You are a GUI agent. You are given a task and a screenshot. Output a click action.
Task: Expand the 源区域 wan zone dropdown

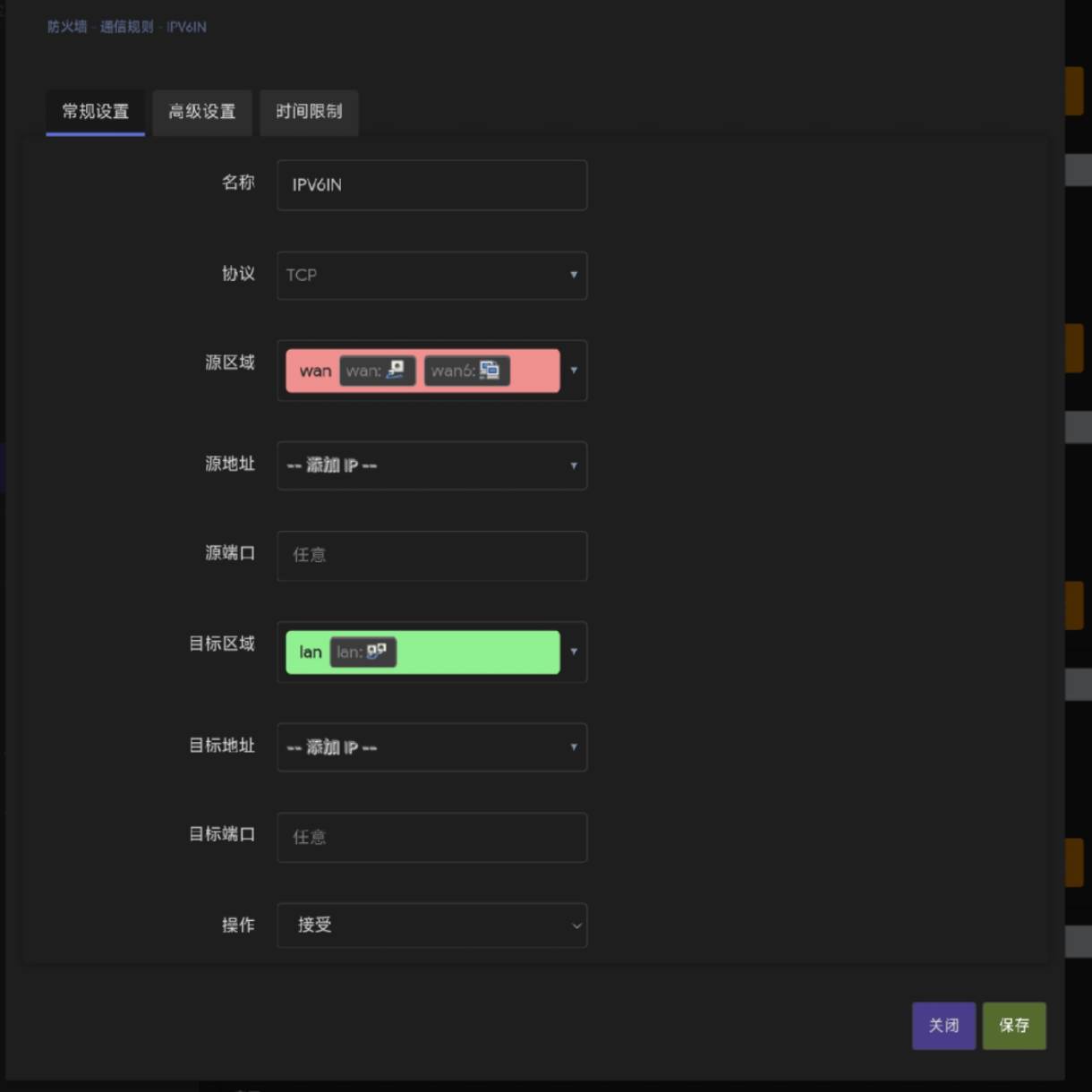tap(432, 371)
